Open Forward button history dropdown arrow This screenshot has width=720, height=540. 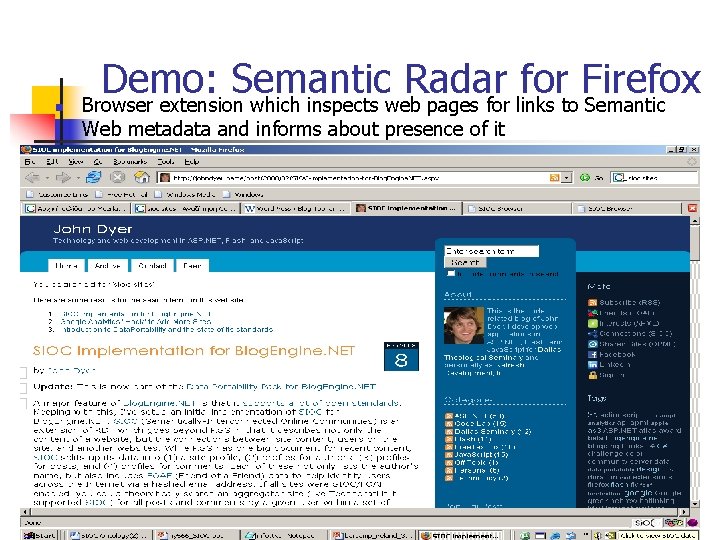(x=77, y=178)
